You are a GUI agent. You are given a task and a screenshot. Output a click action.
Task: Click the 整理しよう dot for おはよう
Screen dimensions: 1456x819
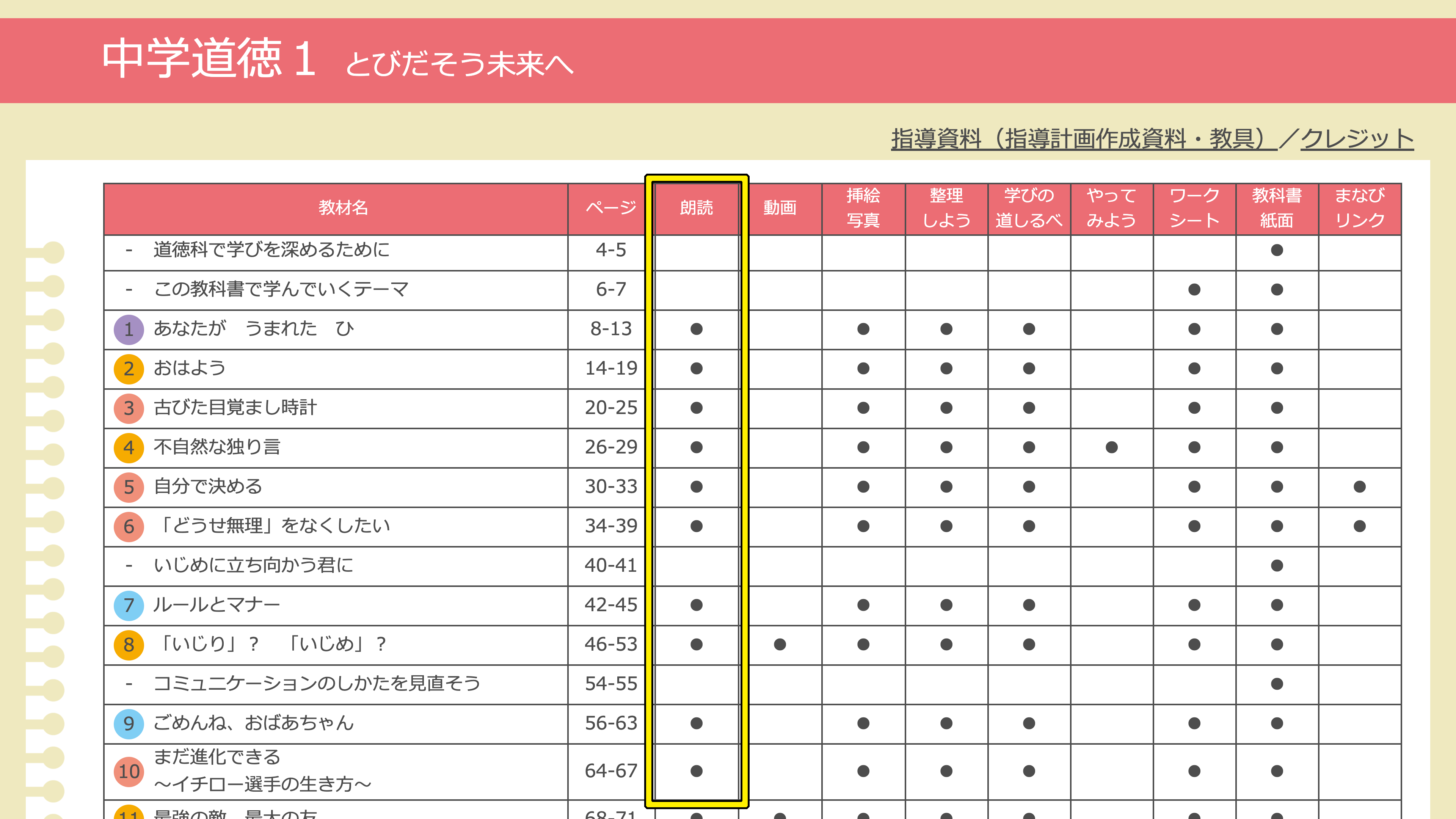point(946,369)
